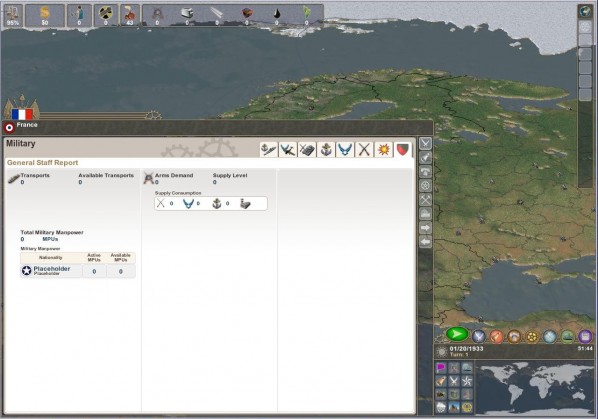Click the worker population indicator
Image resolution: width=598 pixels, height=419 pixels.
click(79, 16)
